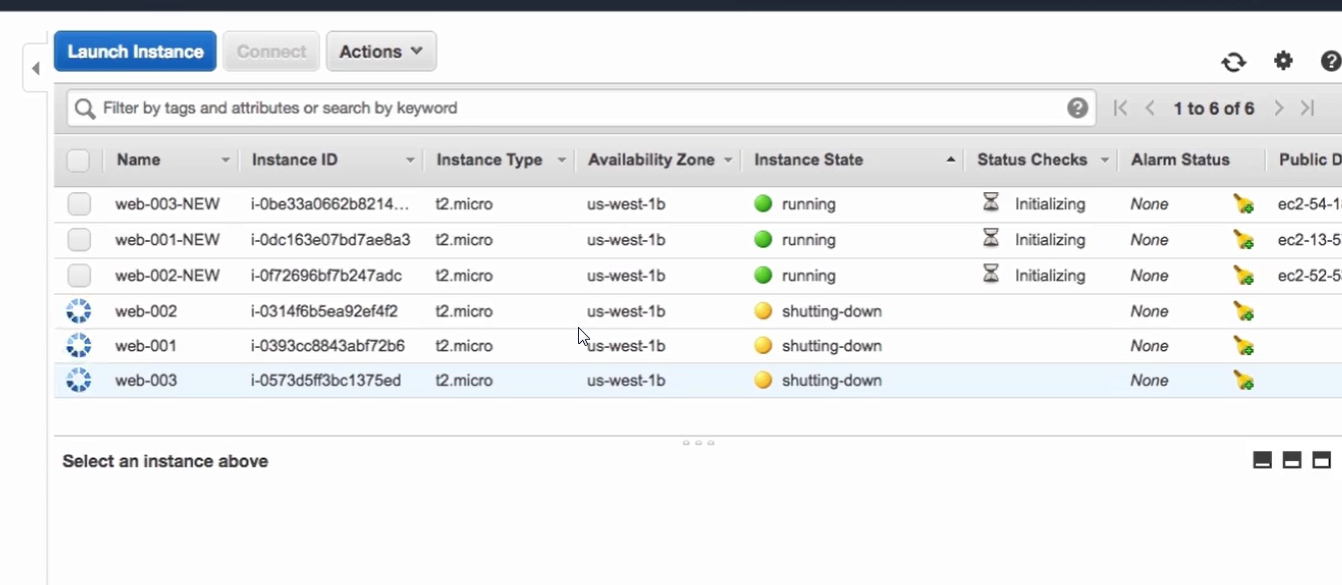Open the Actions dropdown menu
The width and height of the screenshot is (1342, 585).
click(x=381, y=51)
